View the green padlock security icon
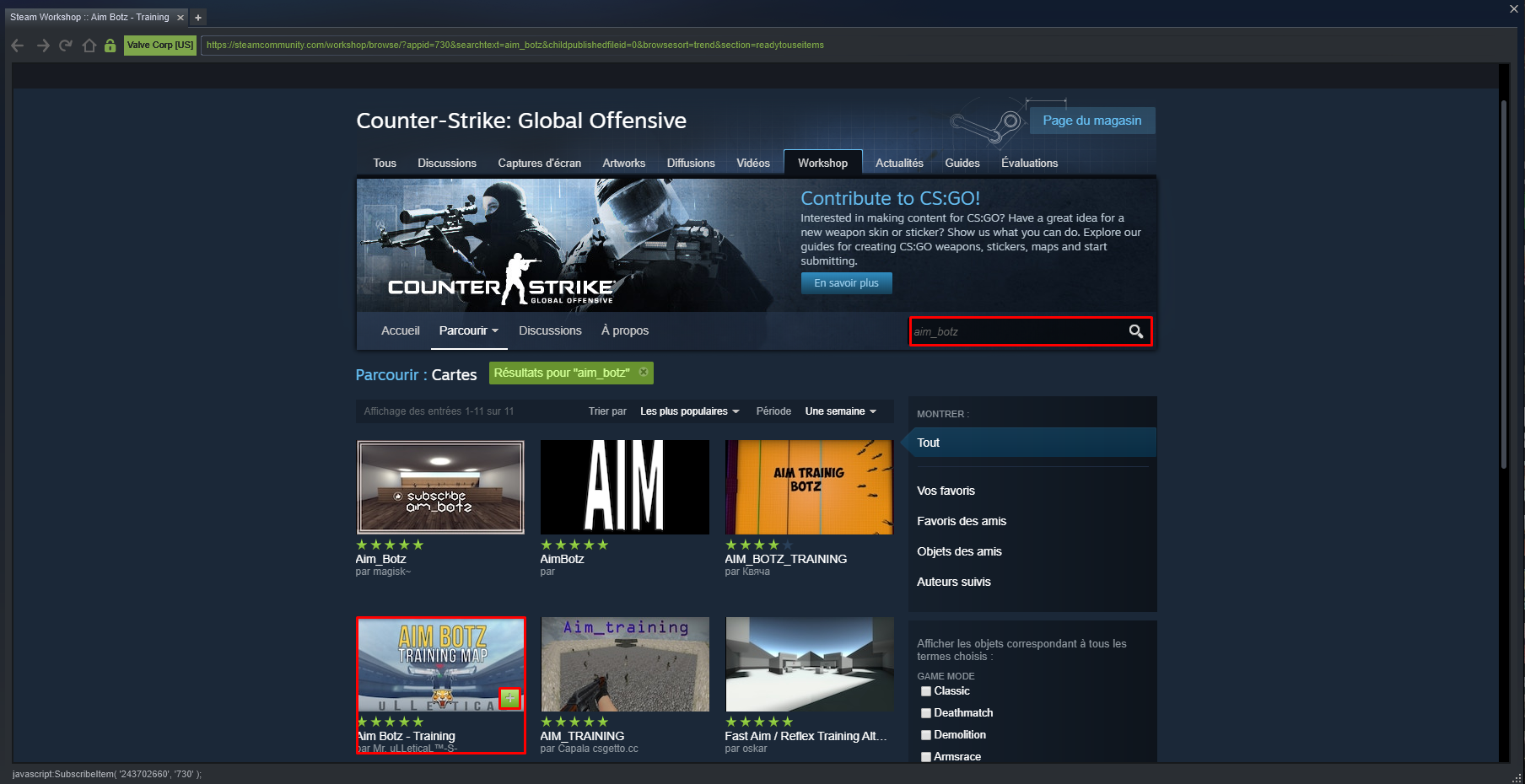Screen dimensions: 1525x784 point(110,46)
